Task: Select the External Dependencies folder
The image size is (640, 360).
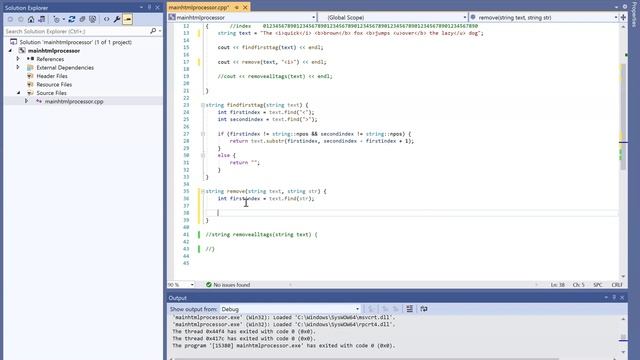Action: [65, 68]
